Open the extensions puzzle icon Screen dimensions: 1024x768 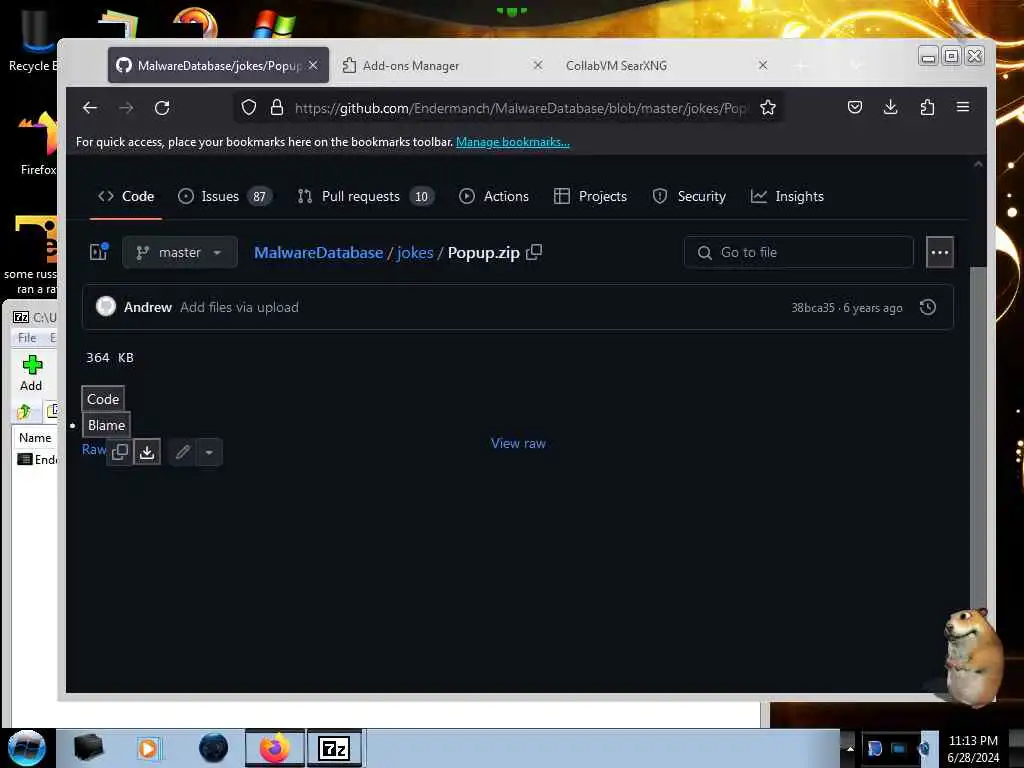927,107
